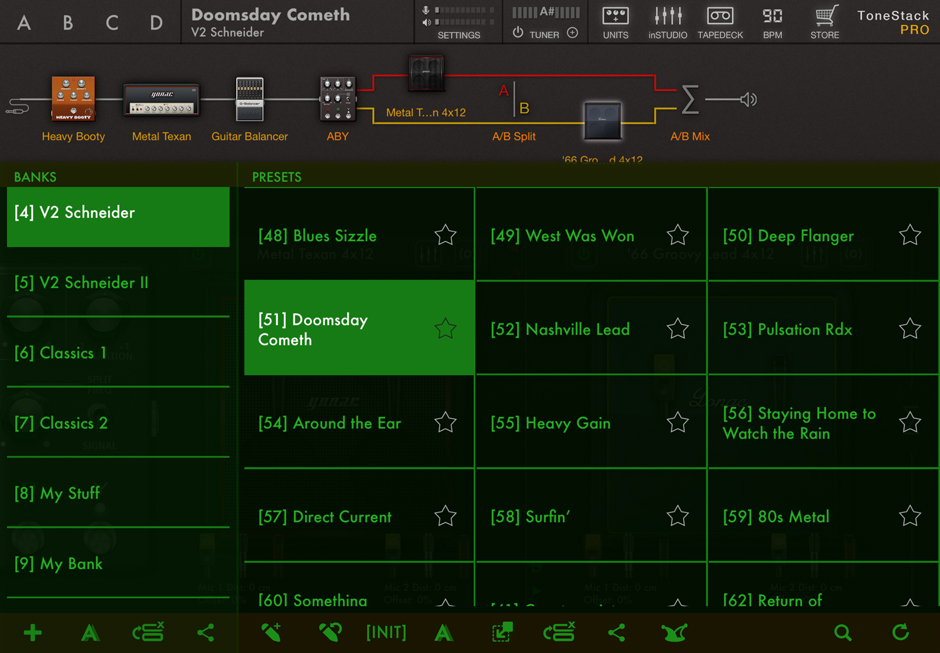Favorite the Surfin' star

point(678,516)
